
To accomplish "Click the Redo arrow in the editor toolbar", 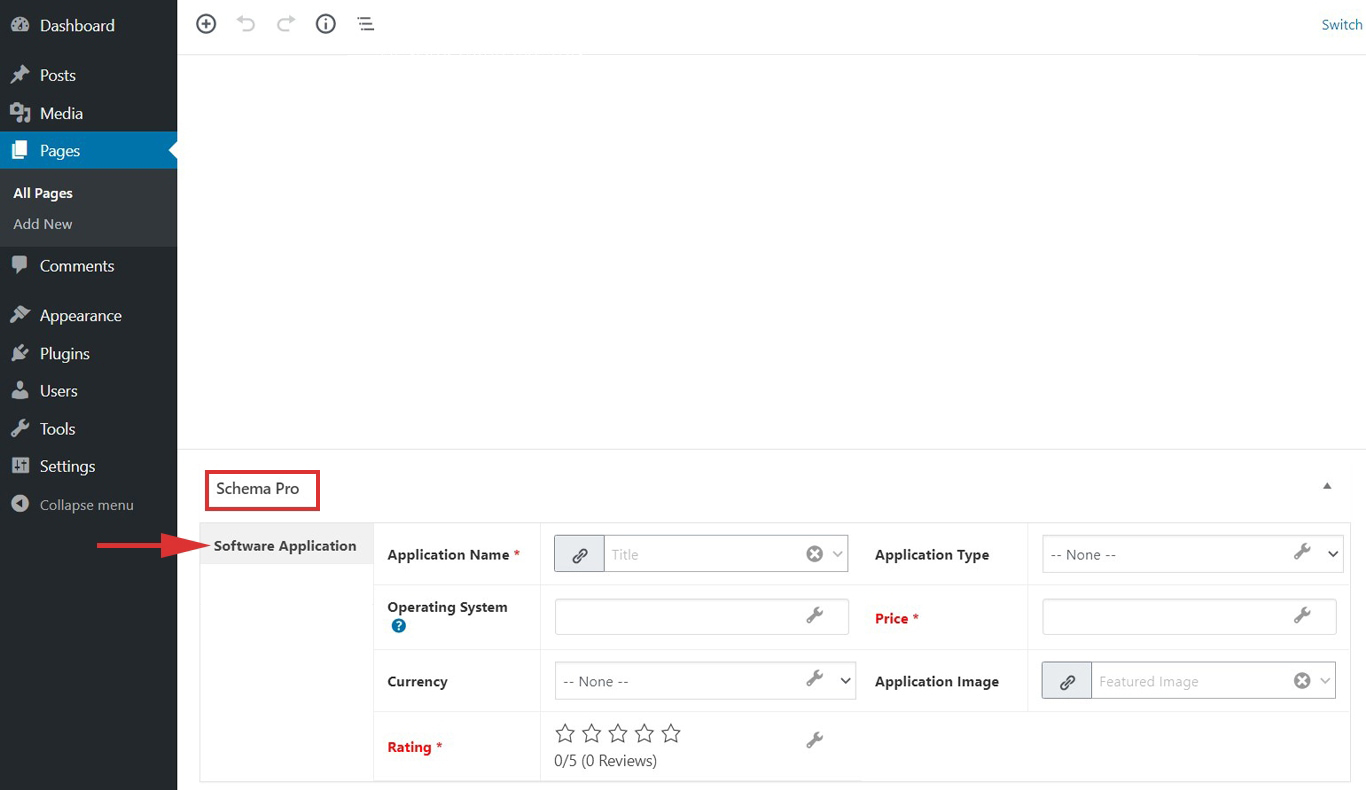I will [x=286, y=23].
